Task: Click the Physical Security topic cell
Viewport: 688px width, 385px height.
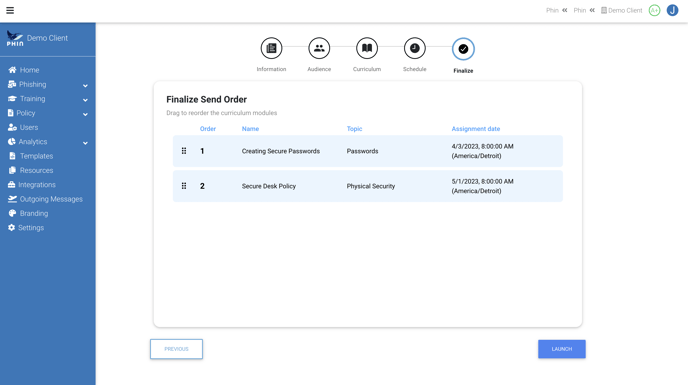Action: [x=371, y=186]
